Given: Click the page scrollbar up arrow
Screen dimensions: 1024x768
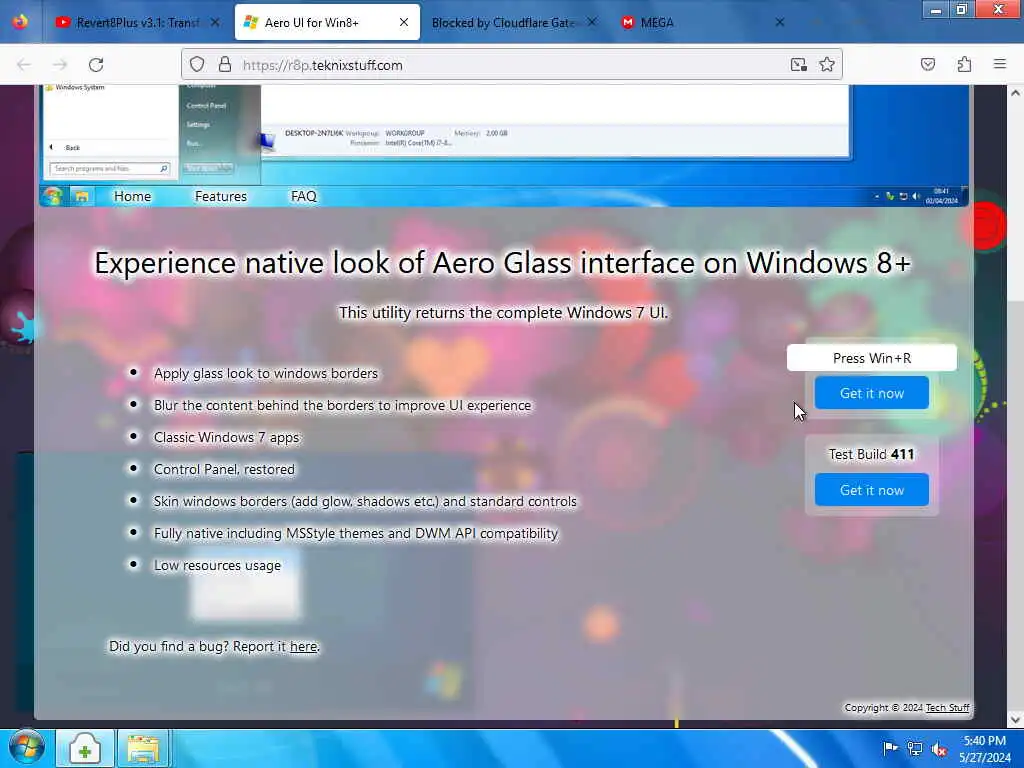Looking at the screenshot, I should click(x=1015, y=93).
